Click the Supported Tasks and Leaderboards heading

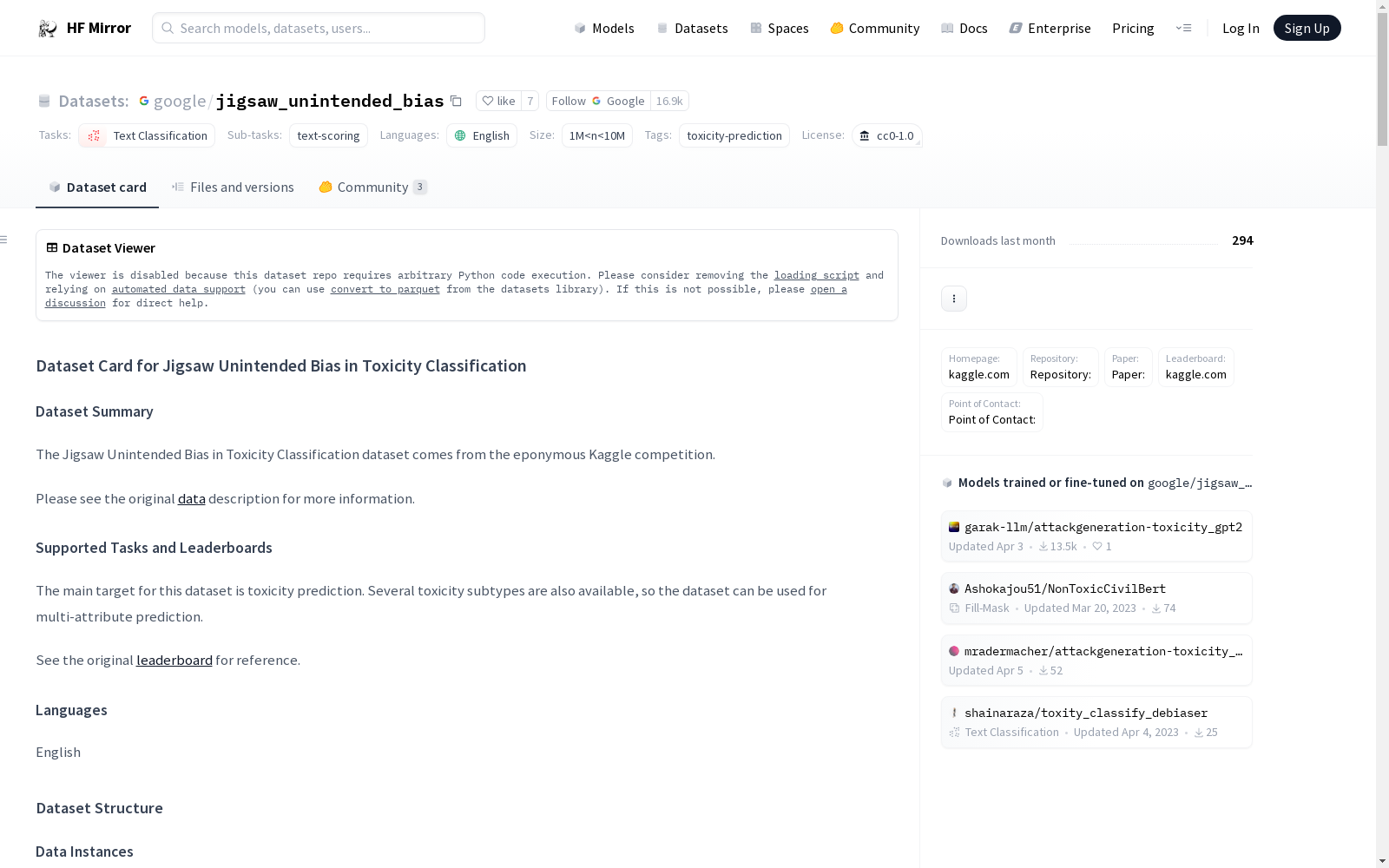point(154,548)
